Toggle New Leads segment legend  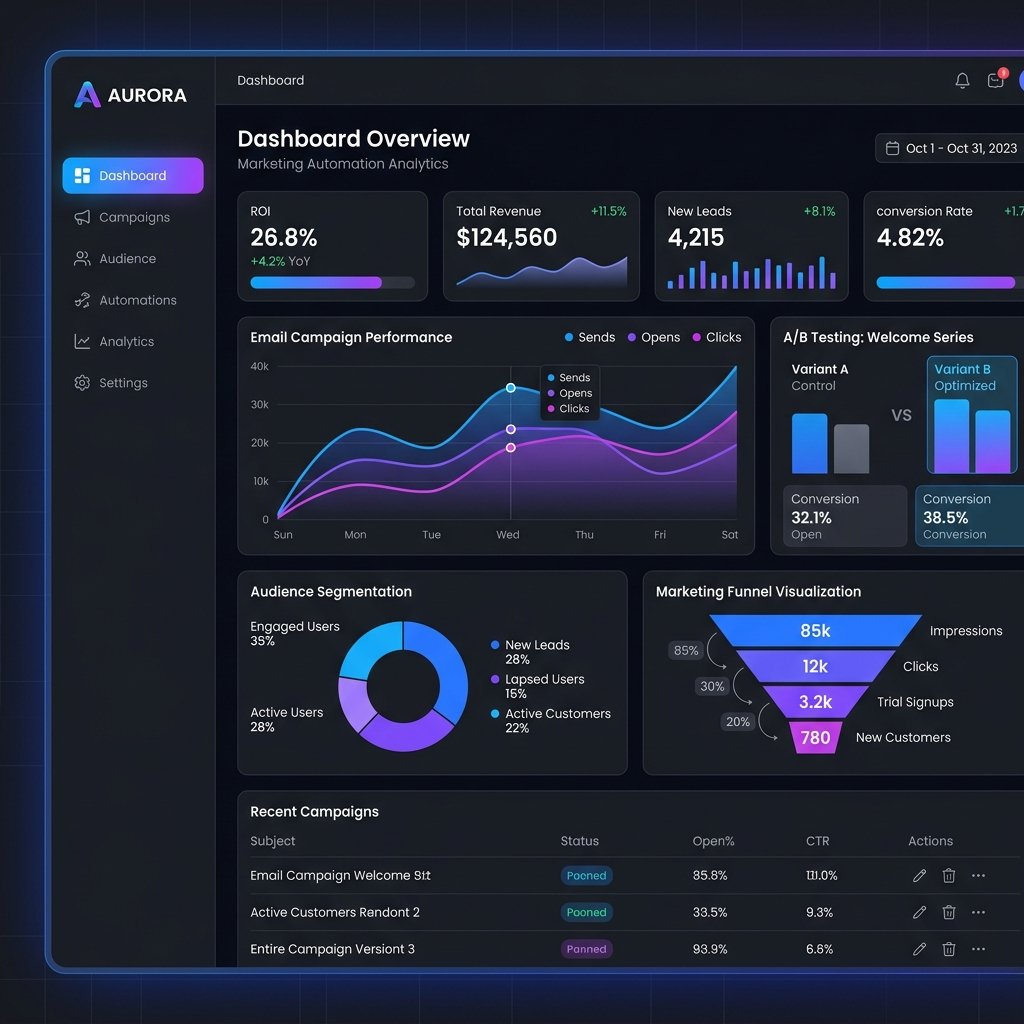pos(530,652)
